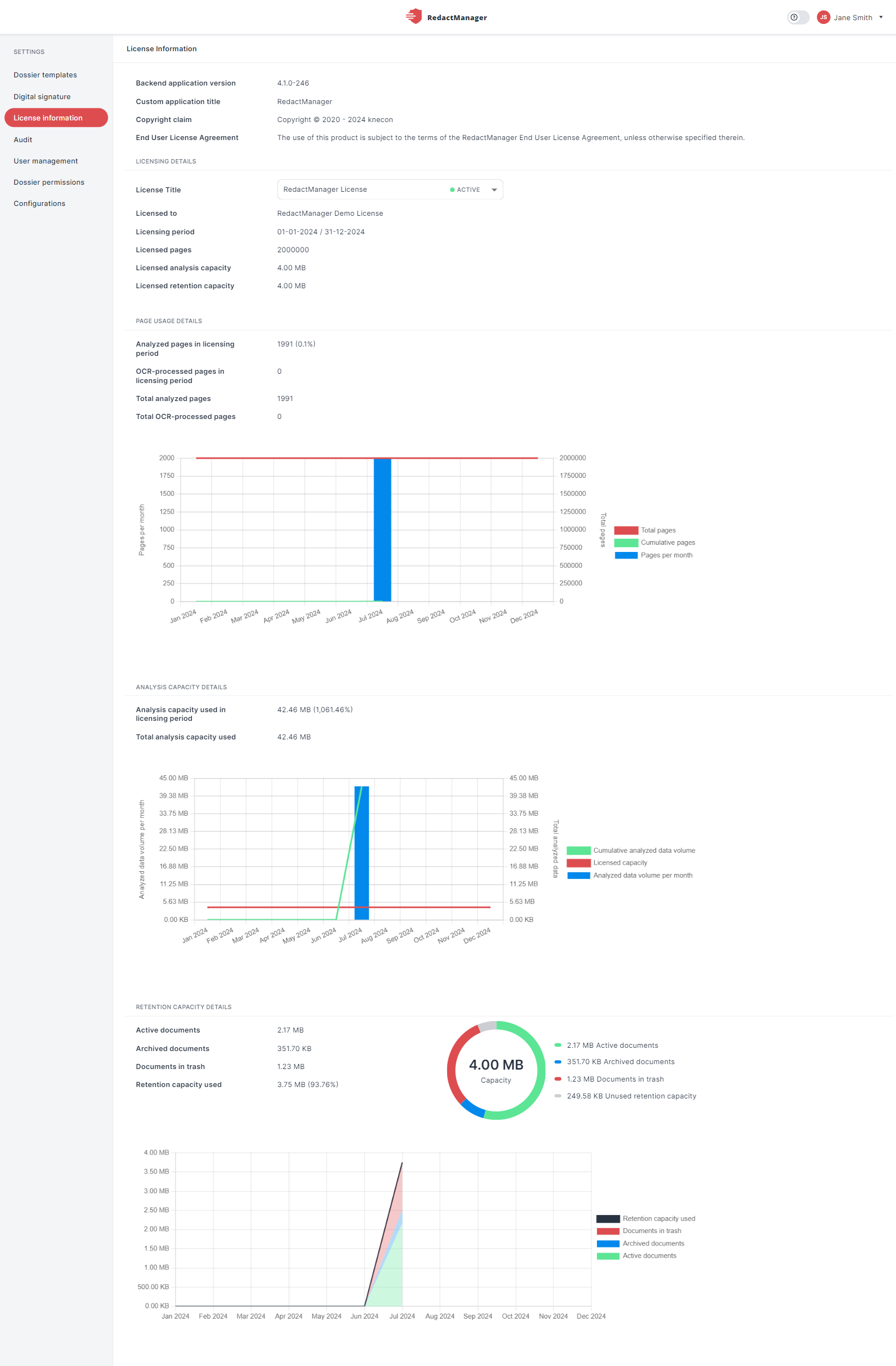This screenshot has height=1366, width=896.
Task: Click the green dot for 2.17 MB Active documents
Action: (x=558, y=1045)
